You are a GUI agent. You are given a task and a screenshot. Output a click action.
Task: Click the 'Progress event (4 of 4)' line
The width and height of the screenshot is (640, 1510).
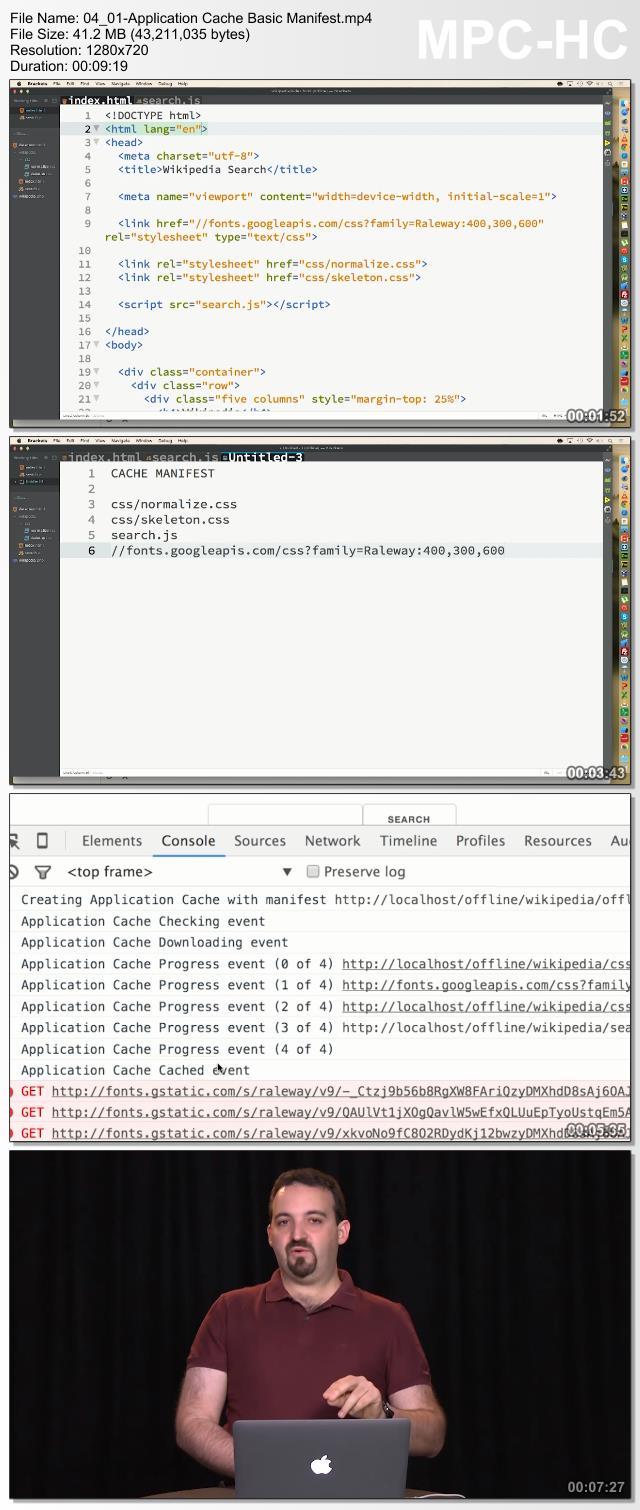(x=177, y=1049)
